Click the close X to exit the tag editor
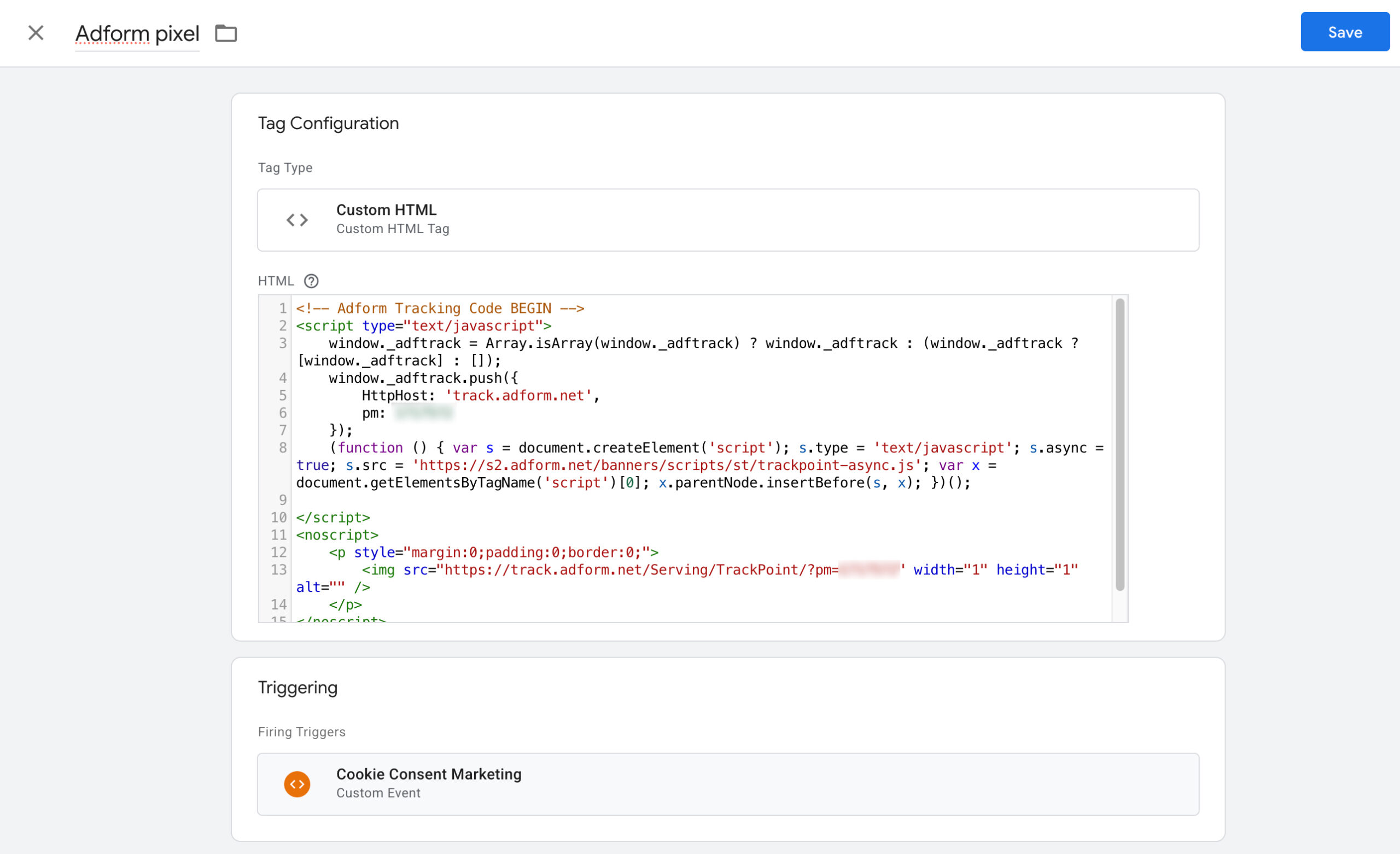Image resolution: width=1400 pixels, height=854 pixels. click(36, 32)
